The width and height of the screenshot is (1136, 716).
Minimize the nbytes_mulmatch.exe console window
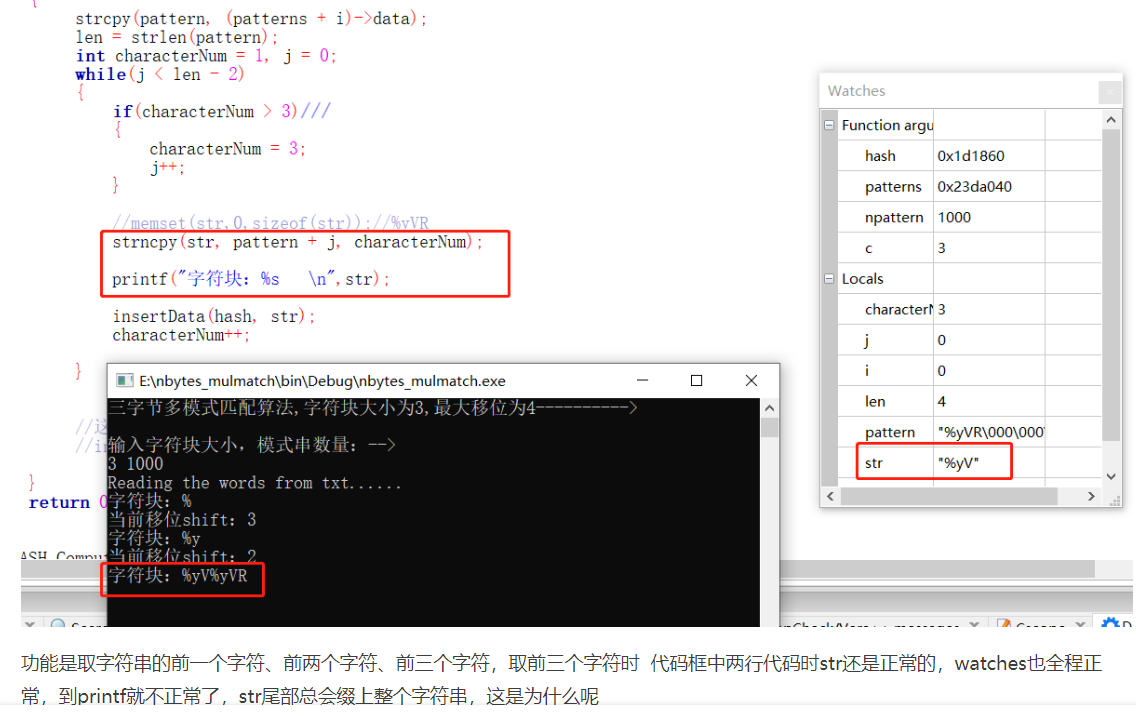(x=642, y=380)
